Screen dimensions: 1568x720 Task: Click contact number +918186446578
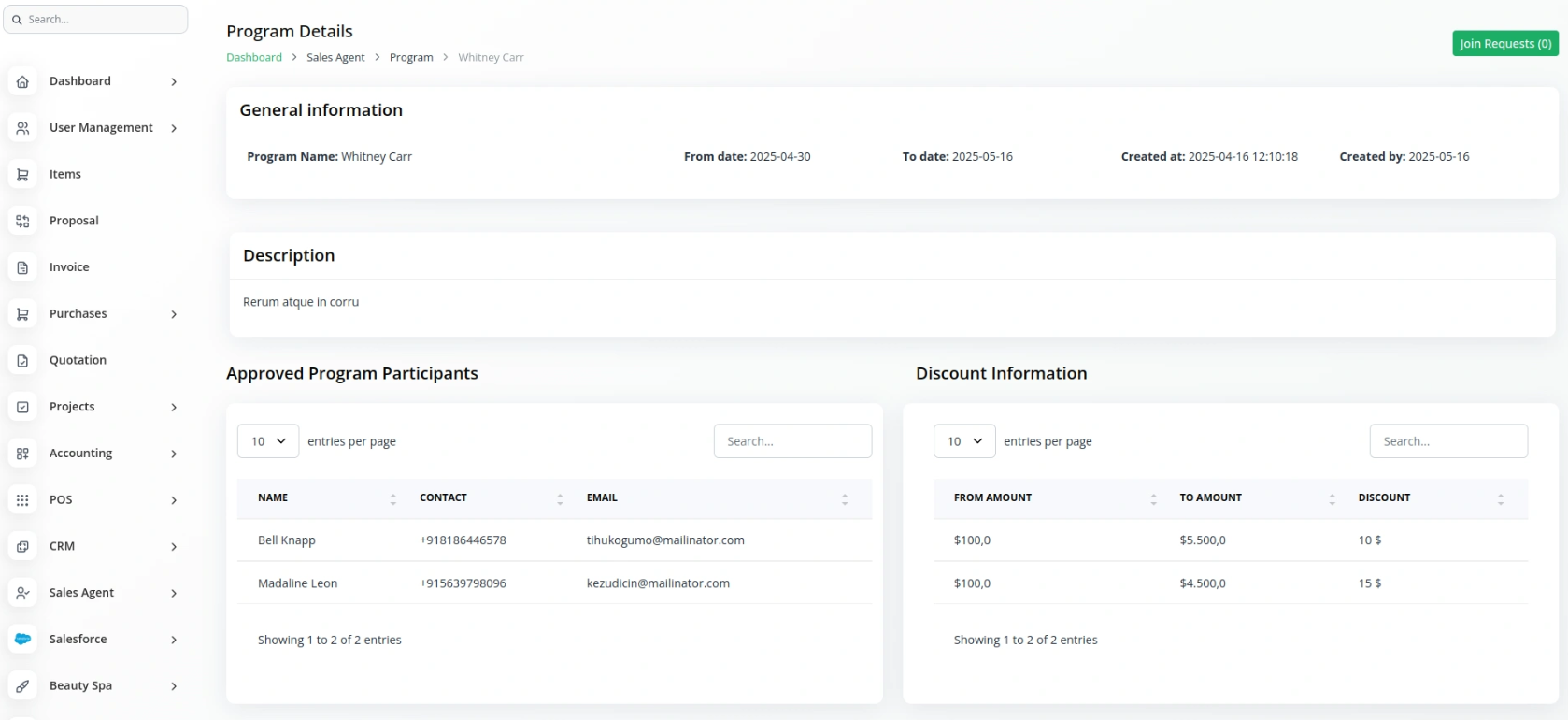coord(463,540)
